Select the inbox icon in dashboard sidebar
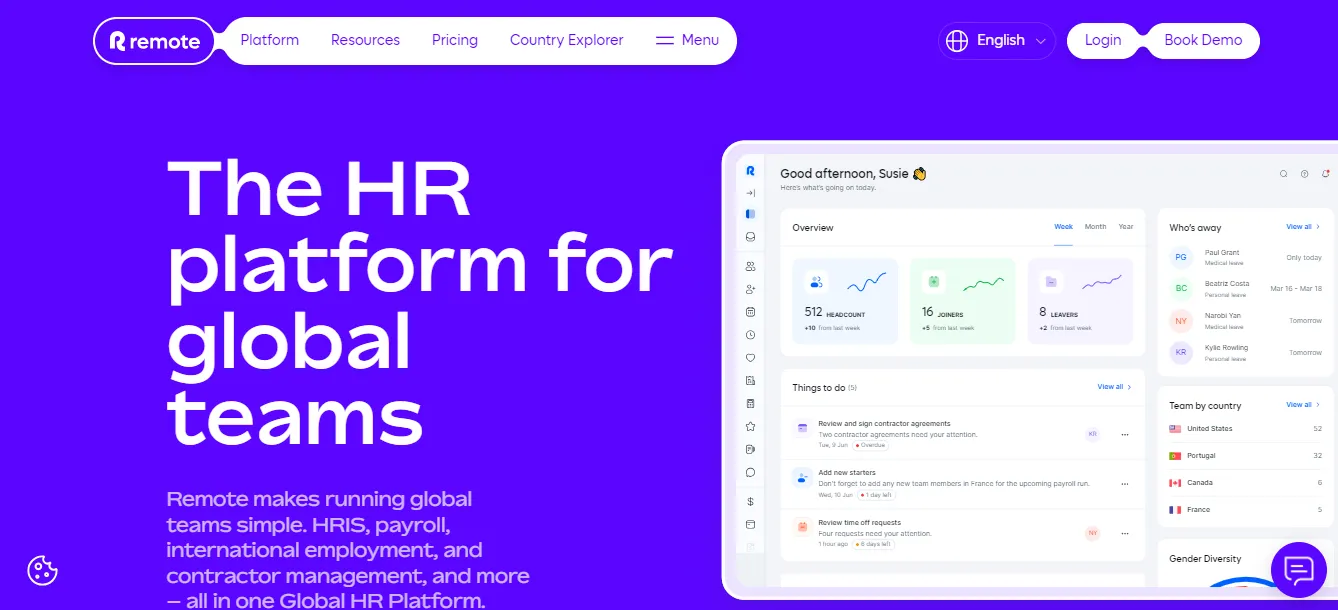The width and height of the screenshot is (1338, 610). coord(750,237)
